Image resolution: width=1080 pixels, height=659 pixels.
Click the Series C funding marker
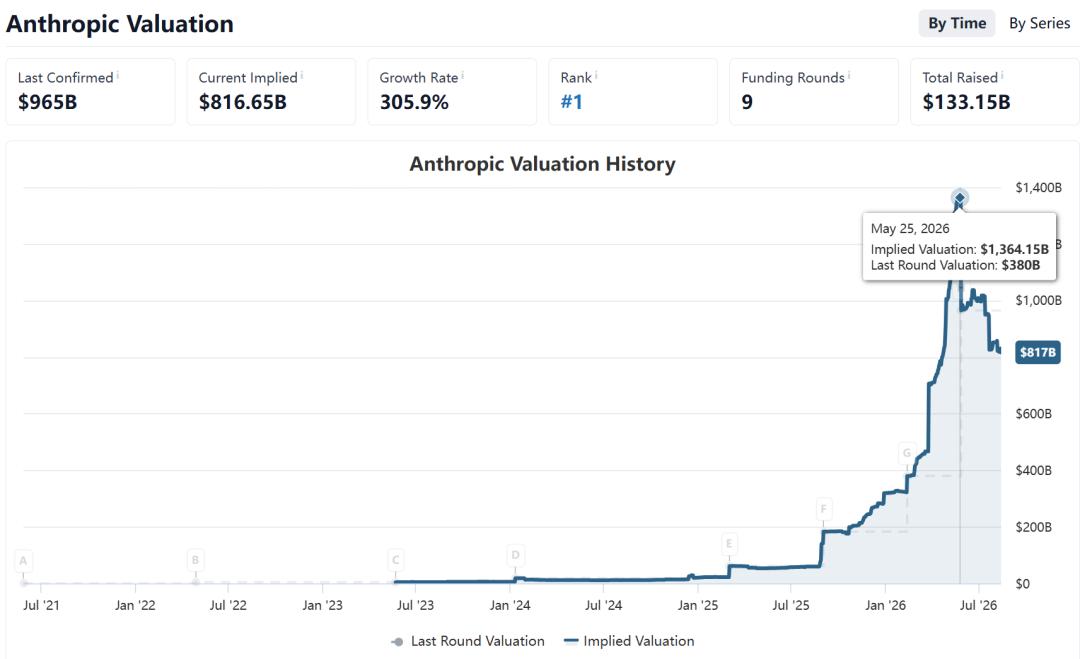[x=395, y=560]
